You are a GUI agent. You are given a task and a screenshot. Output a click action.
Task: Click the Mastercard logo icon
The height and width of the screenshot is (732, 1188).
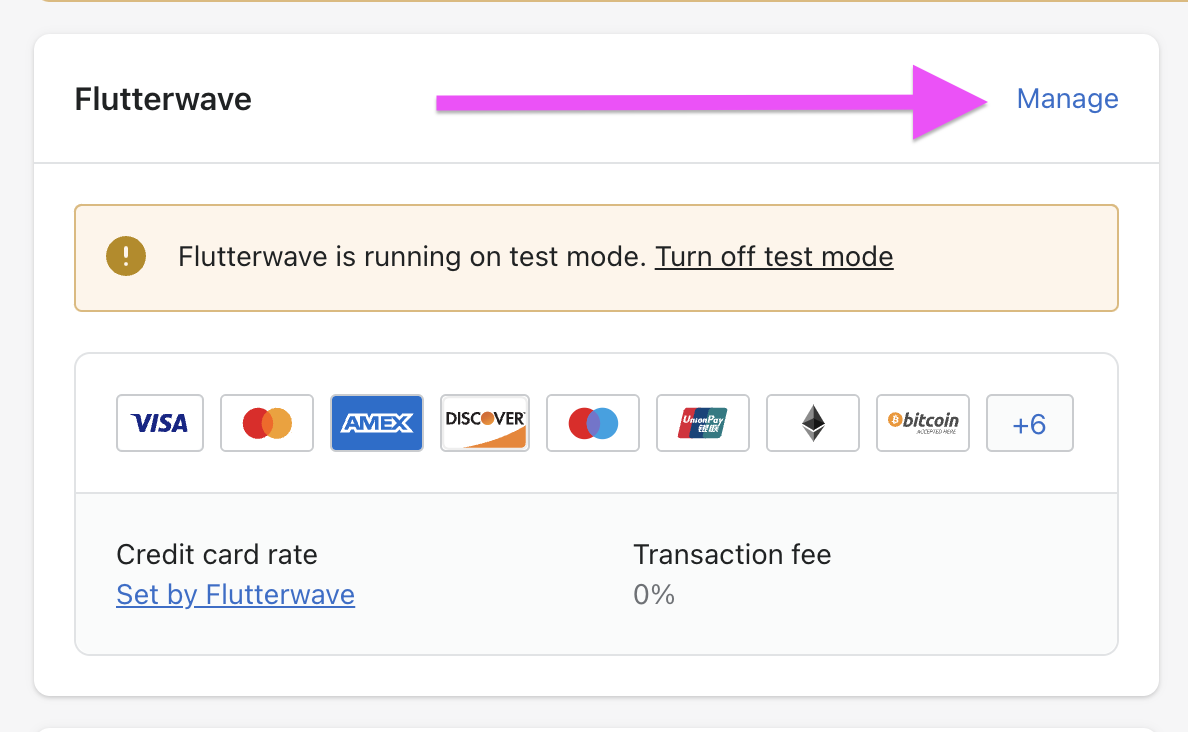pyautogui.click(x=267, y=423)
